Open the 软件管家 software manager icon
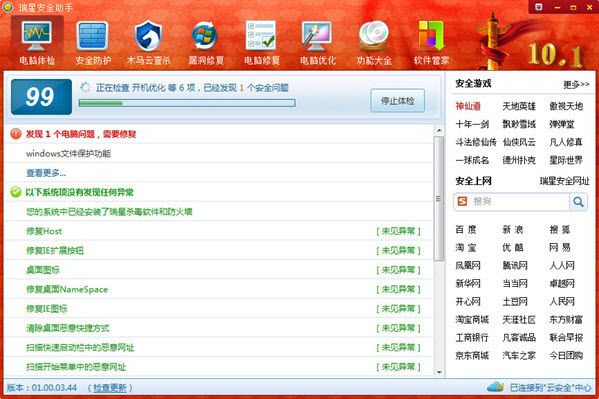This screenshot has height=399, width=599. pyautogui.click(x=431, y=37)
